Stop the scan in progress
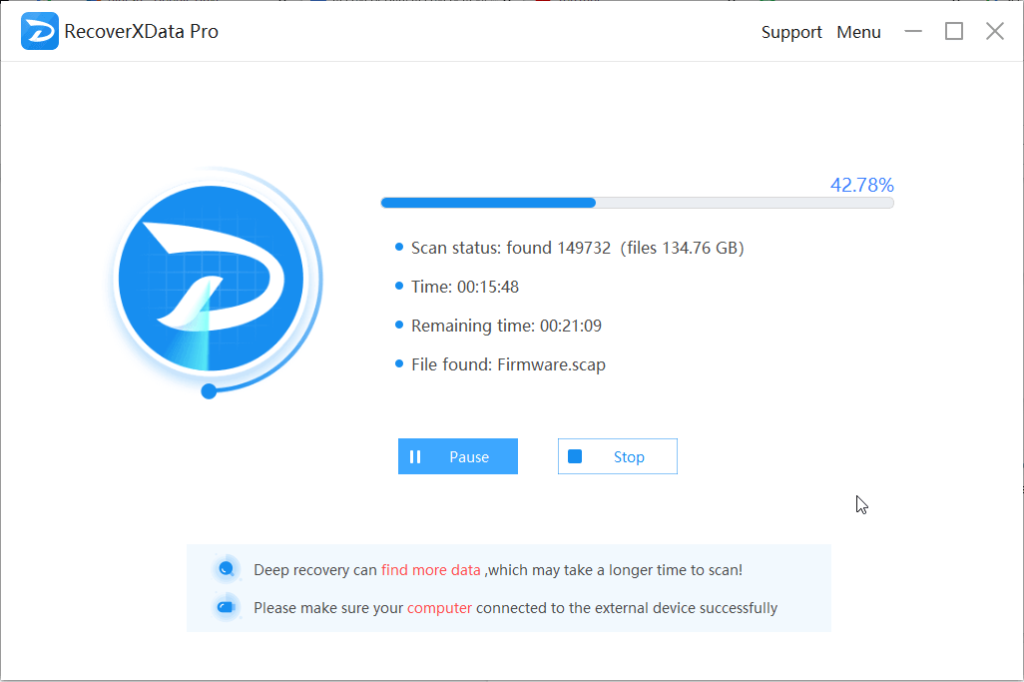The image size is (1024, 682). pos(617,456)
